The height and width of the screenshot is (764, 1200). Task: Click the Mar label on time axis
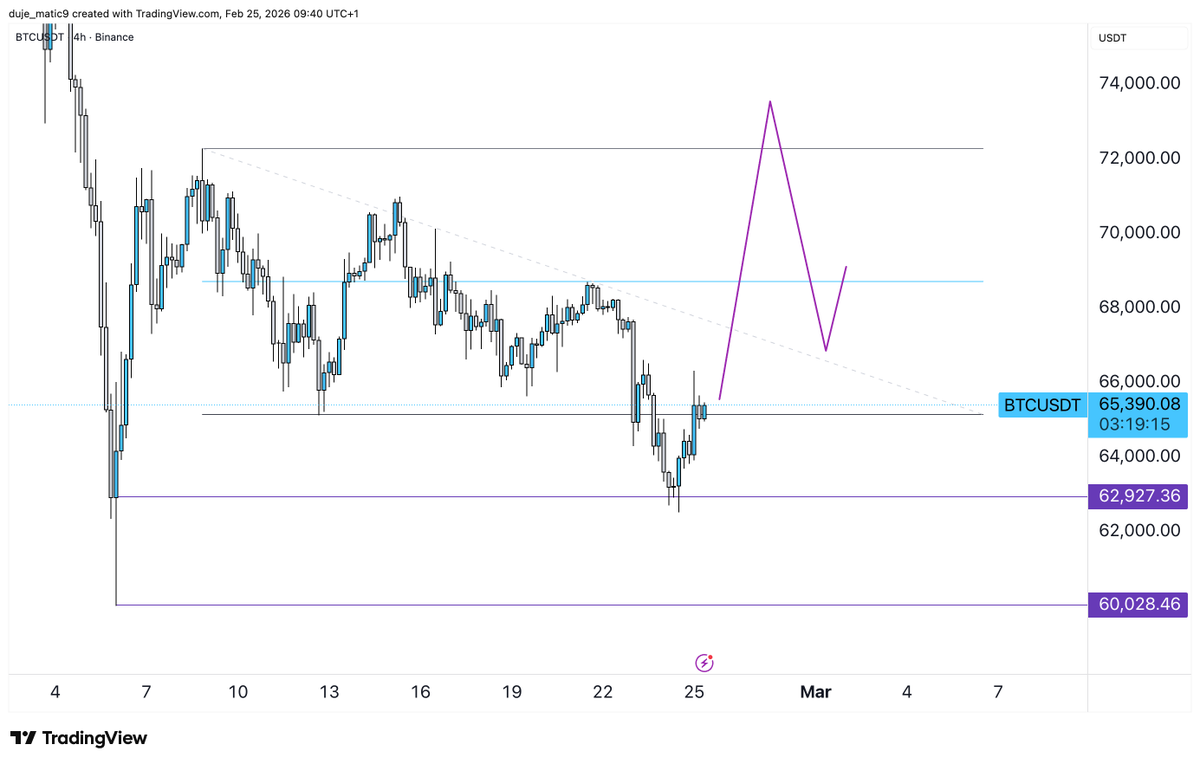[x=815, y=691]
